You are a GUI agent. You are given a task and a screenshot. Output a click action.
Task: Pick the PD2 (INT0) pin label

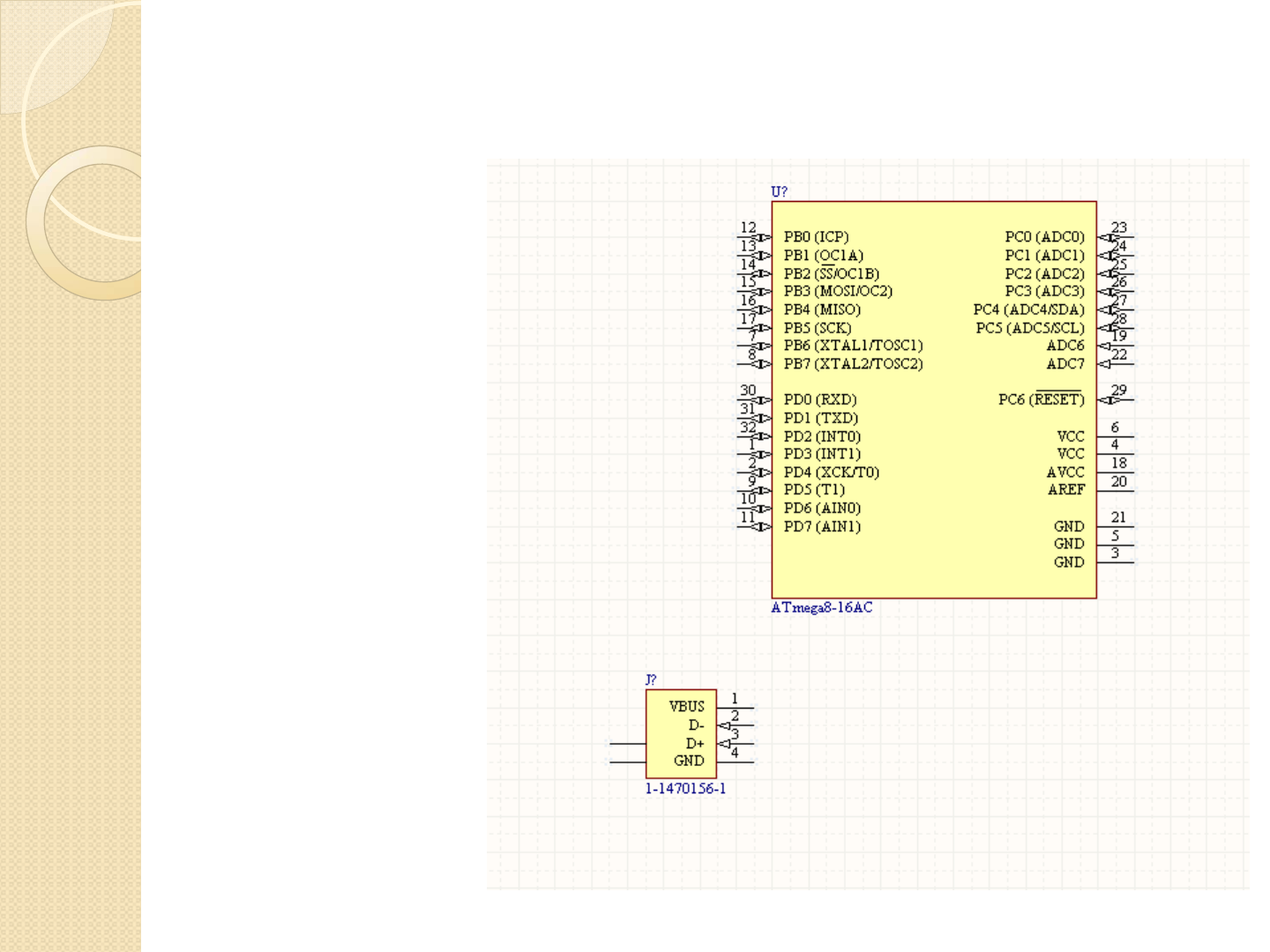pyautogui.click(x=822, y=436)
